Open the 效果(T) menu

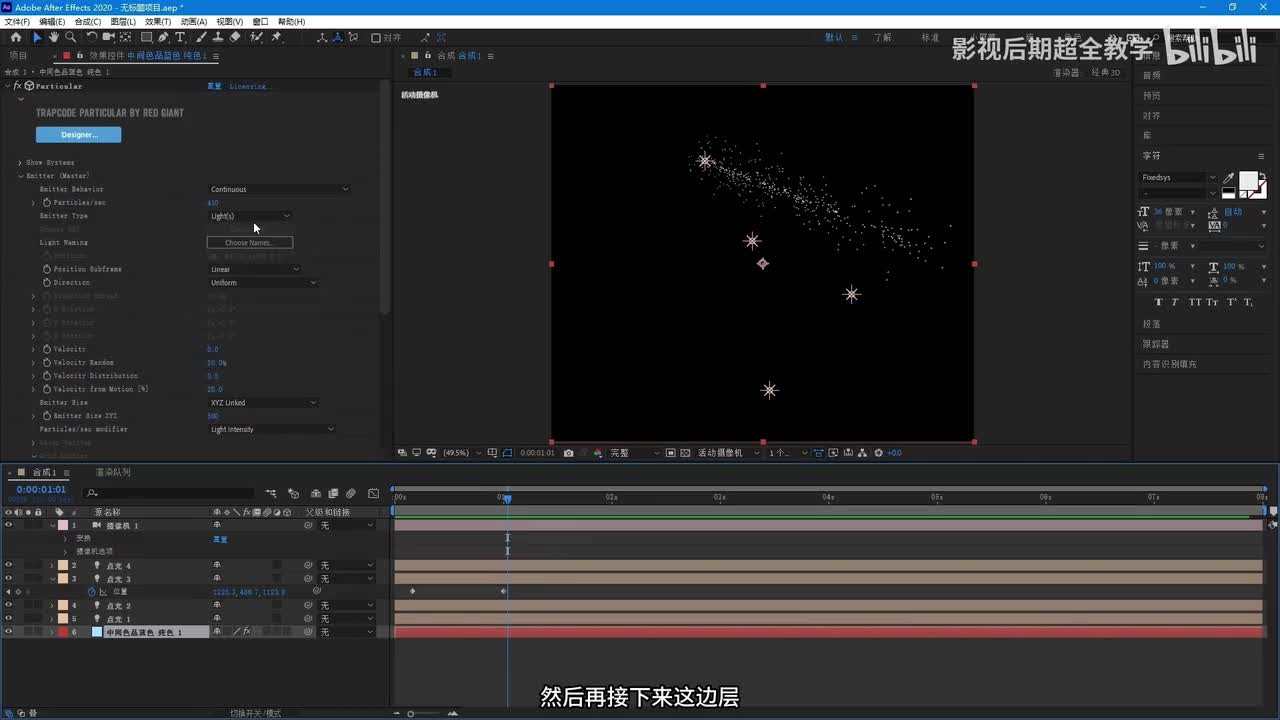click(x=158, y=21)
